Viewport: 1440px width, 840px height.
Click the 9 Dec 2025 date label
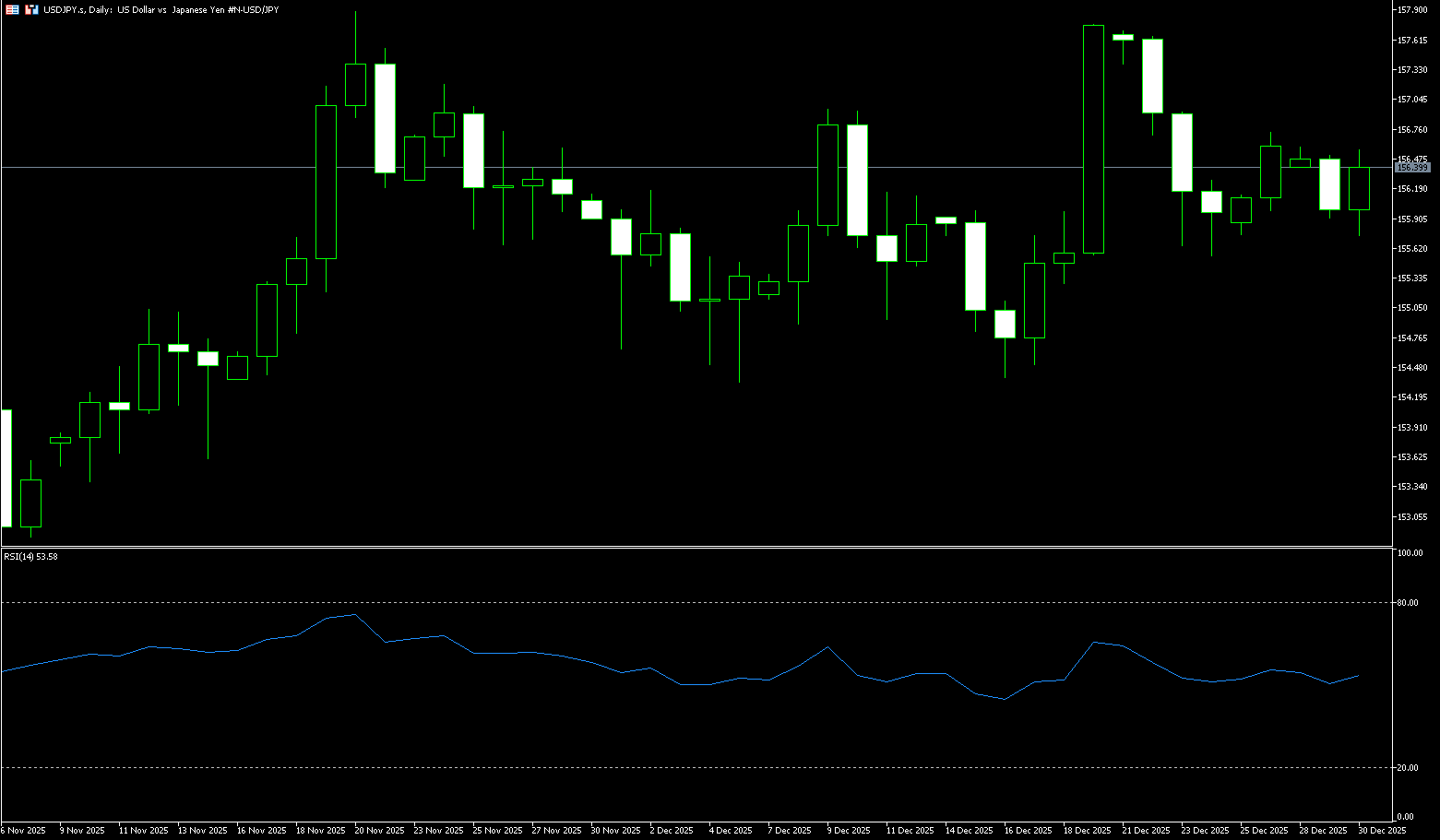coord(849,831)
